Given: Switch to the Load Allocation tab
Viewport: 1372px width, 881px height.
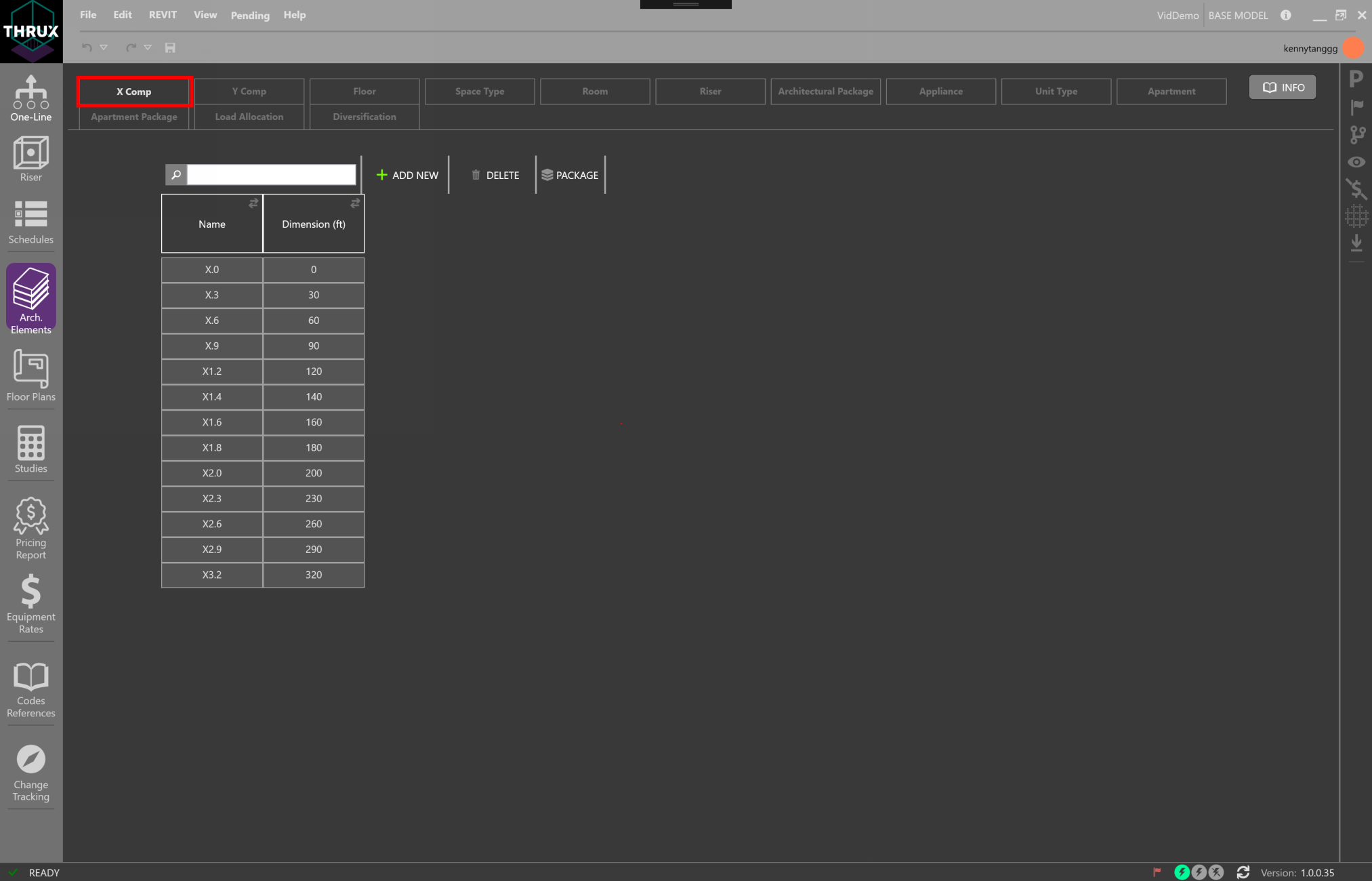Looking at the screenshot, I should click(249, 117).
